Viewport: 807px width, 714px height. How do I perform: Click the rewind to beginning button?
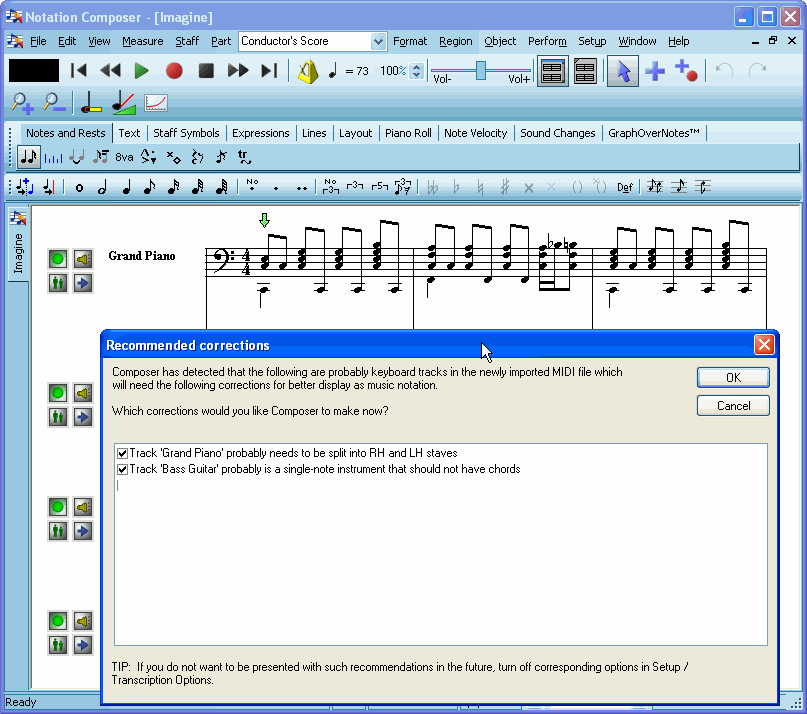click(x=79, y=71)
